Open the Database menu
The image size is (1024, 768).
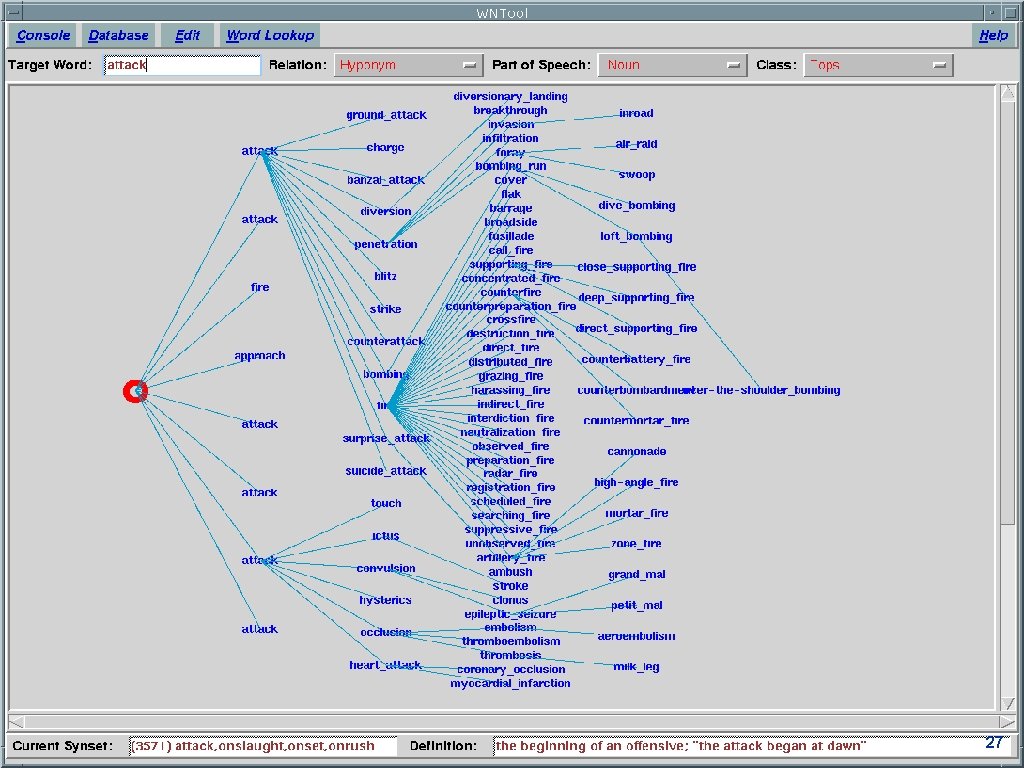coord(118,35)
